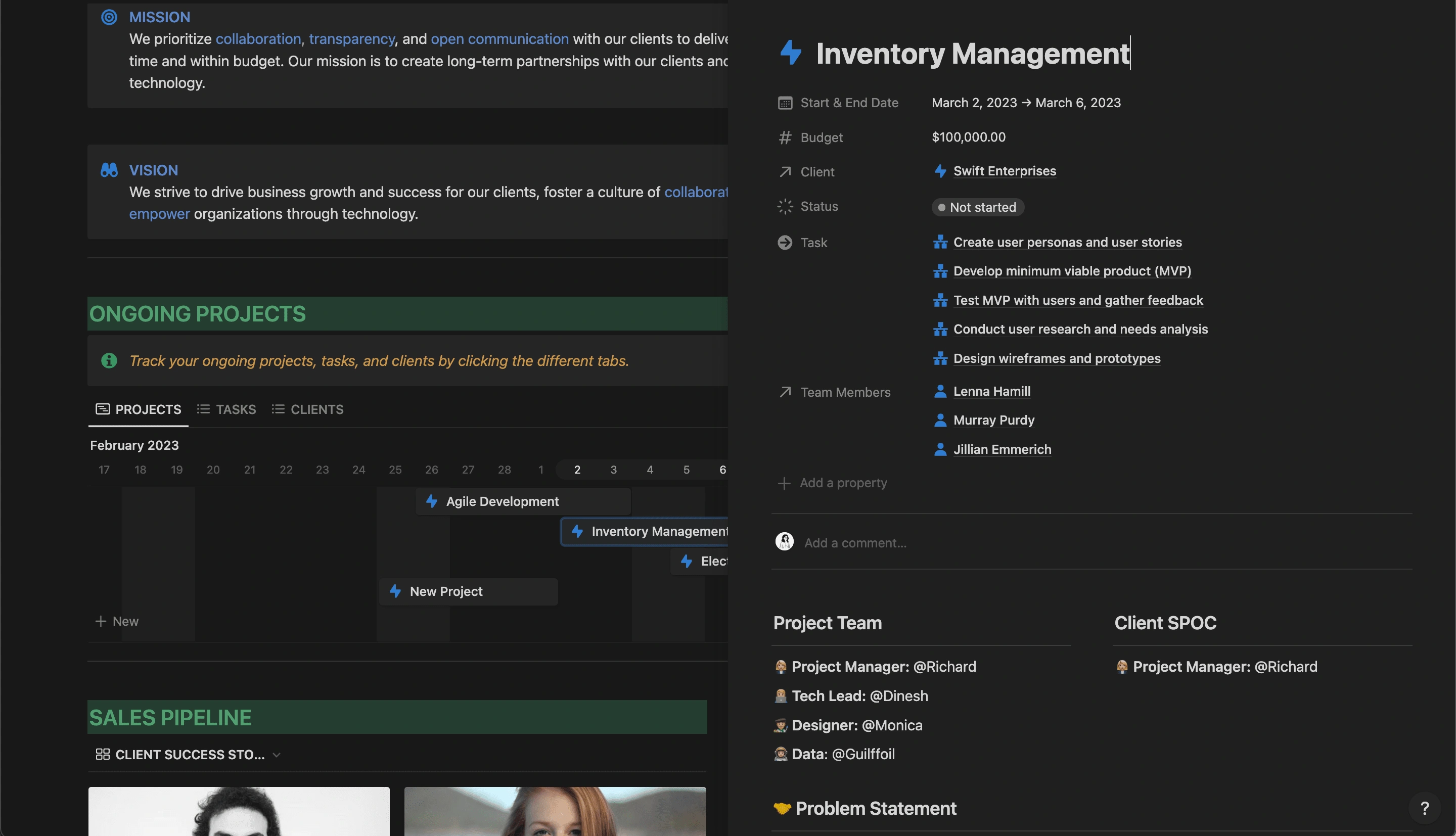
Task: Open the March 2 to March 6 date picker
Action: (1026, 103)
